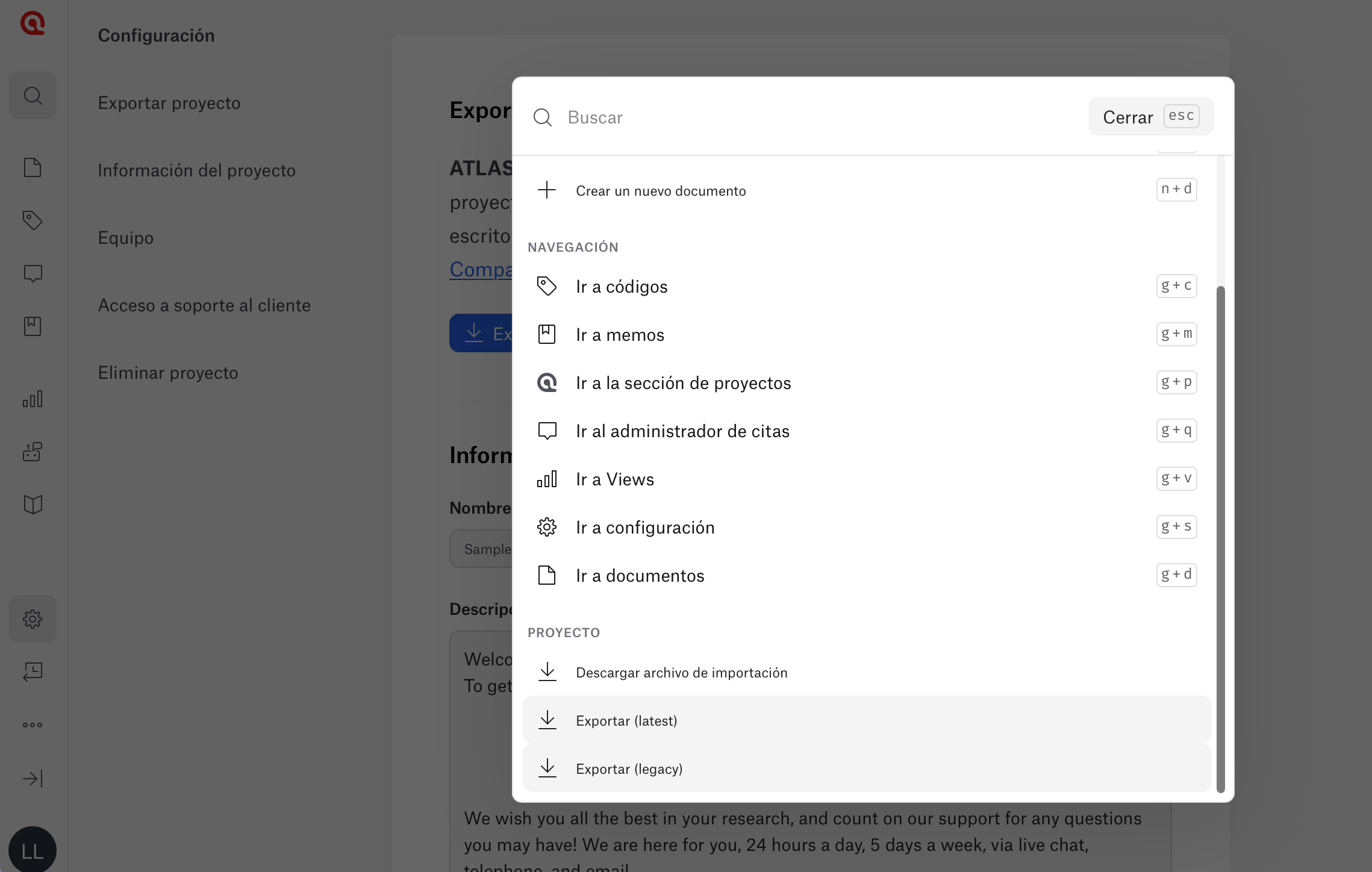Click the command palette scrollbar
Image resolution: width=1372 pixels, height=872 pixels.
(1221, 539)
